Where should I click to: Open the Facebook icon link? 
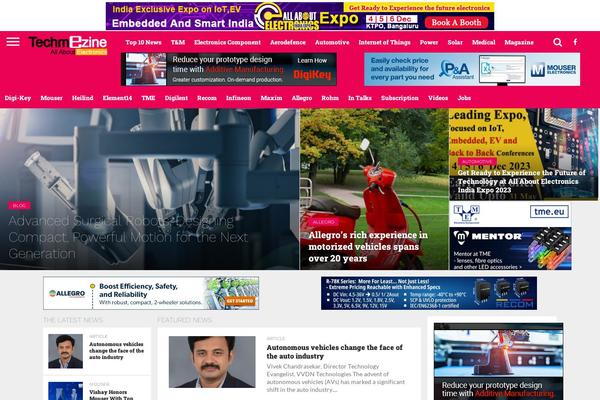(575, 42)
